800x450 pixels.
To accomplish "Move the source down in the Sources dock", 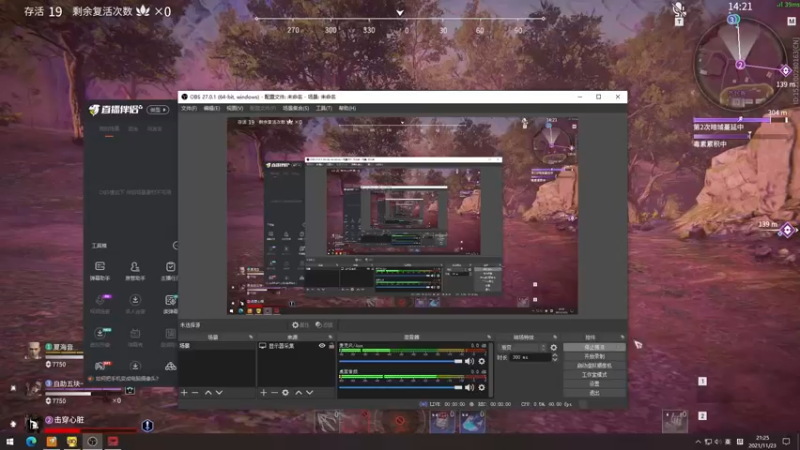I will [x=310, y=392].
